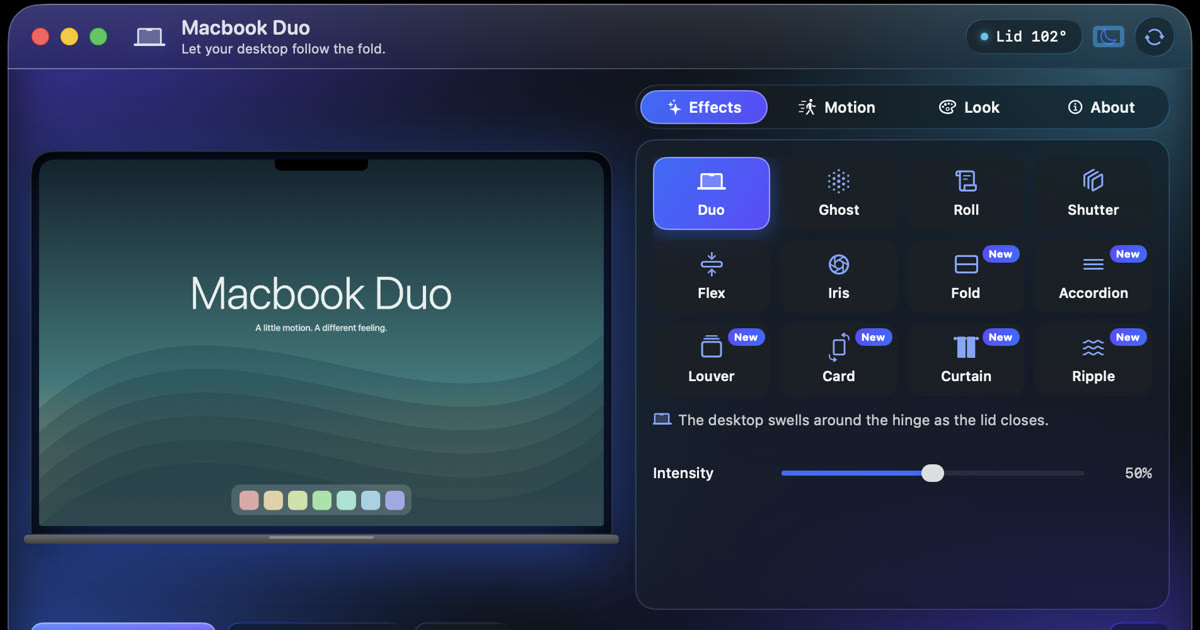Click the pink dock swatch in the preview
1200x630 pixels.
[x=249, y=500]
